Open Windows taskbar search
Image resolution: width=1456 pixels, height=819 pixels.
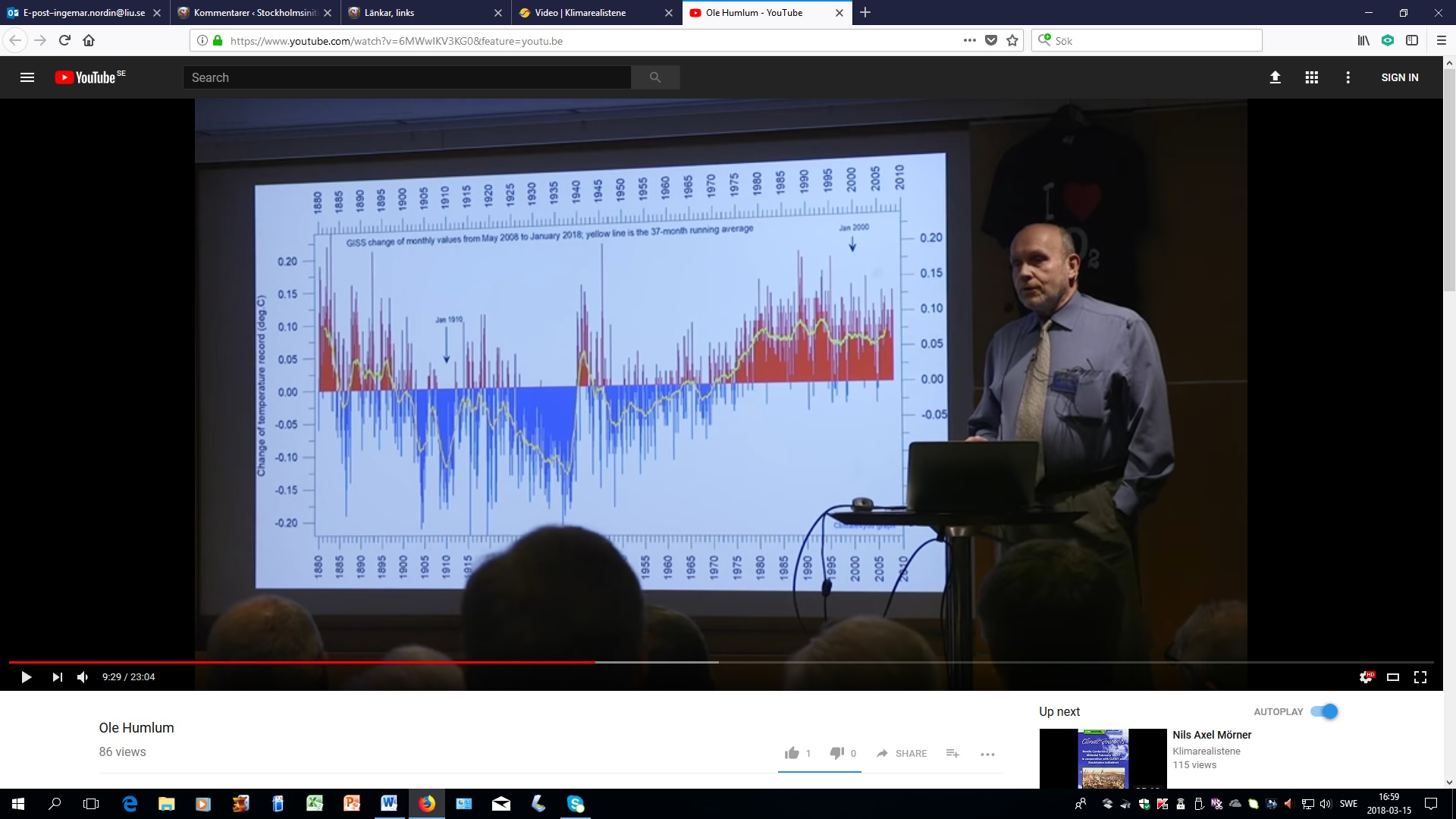(55, 804)
